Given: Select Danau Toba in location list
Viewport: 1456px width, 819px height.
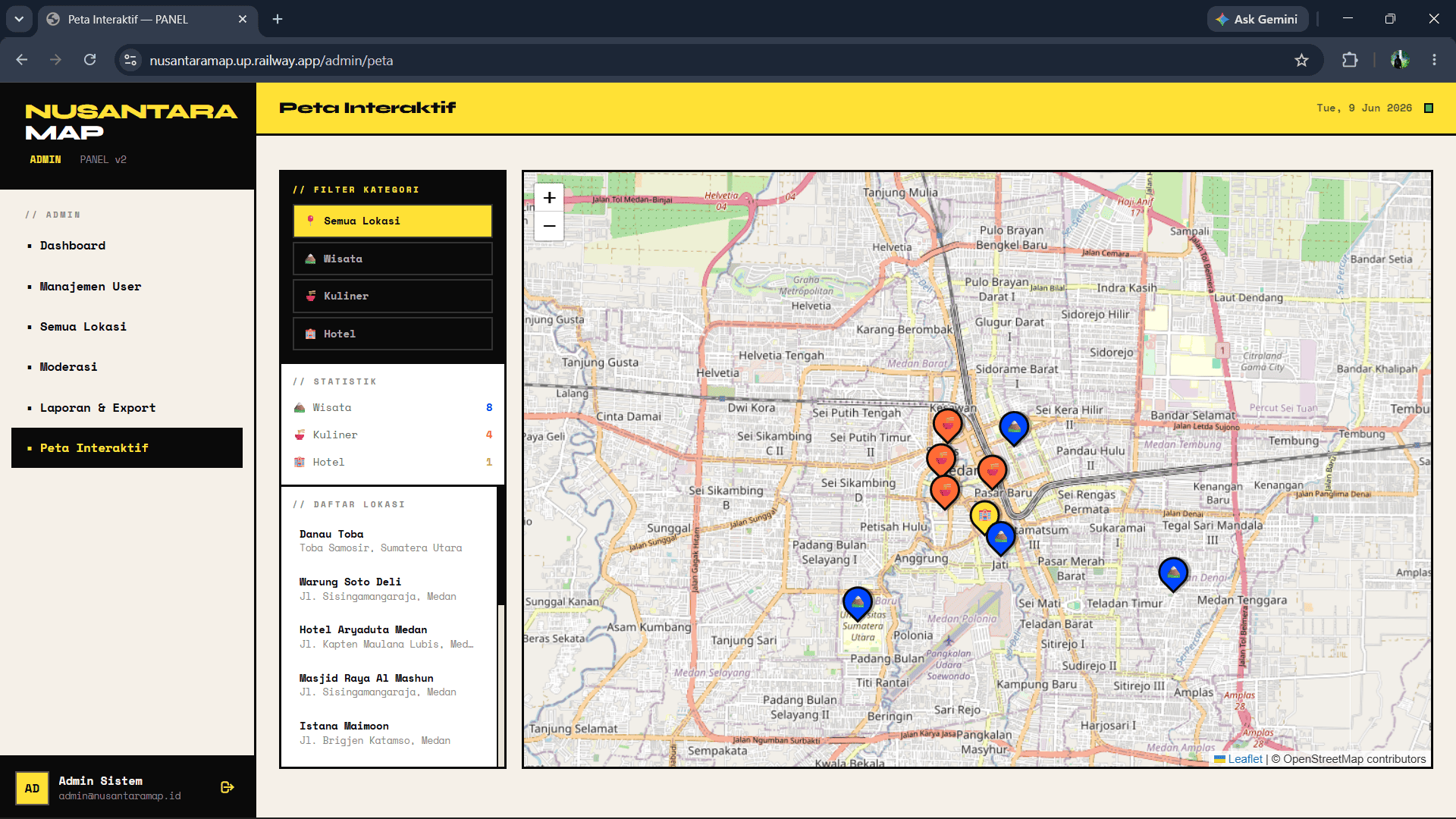Looking at the screenshot, I should coord(389,541).
